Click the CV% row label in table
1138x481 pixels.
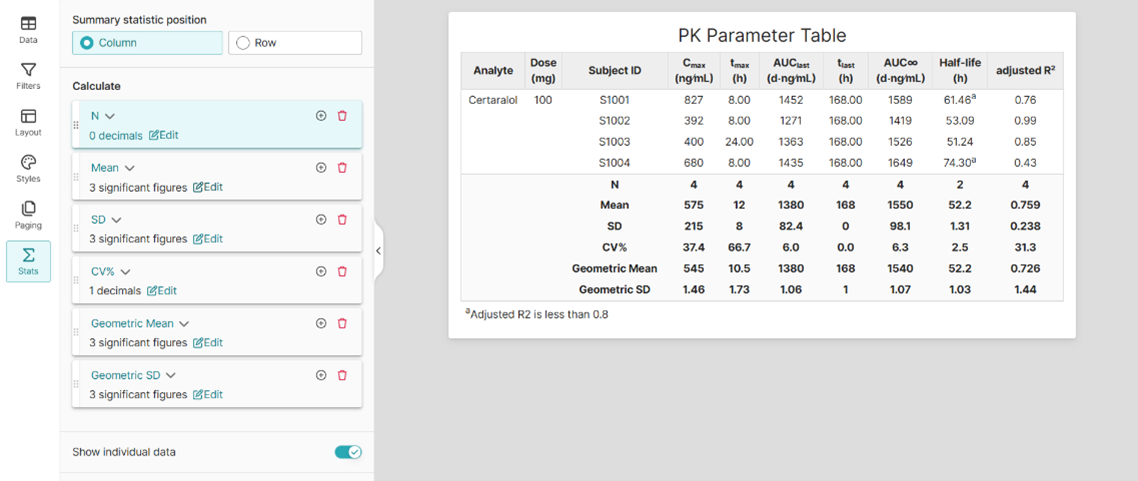[x=615, y=247]
